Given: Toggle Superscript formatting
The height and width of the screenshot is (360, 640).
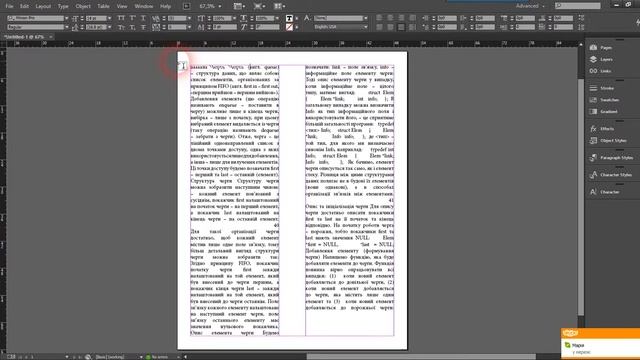Looking at the screenshot, I should 132,18.
